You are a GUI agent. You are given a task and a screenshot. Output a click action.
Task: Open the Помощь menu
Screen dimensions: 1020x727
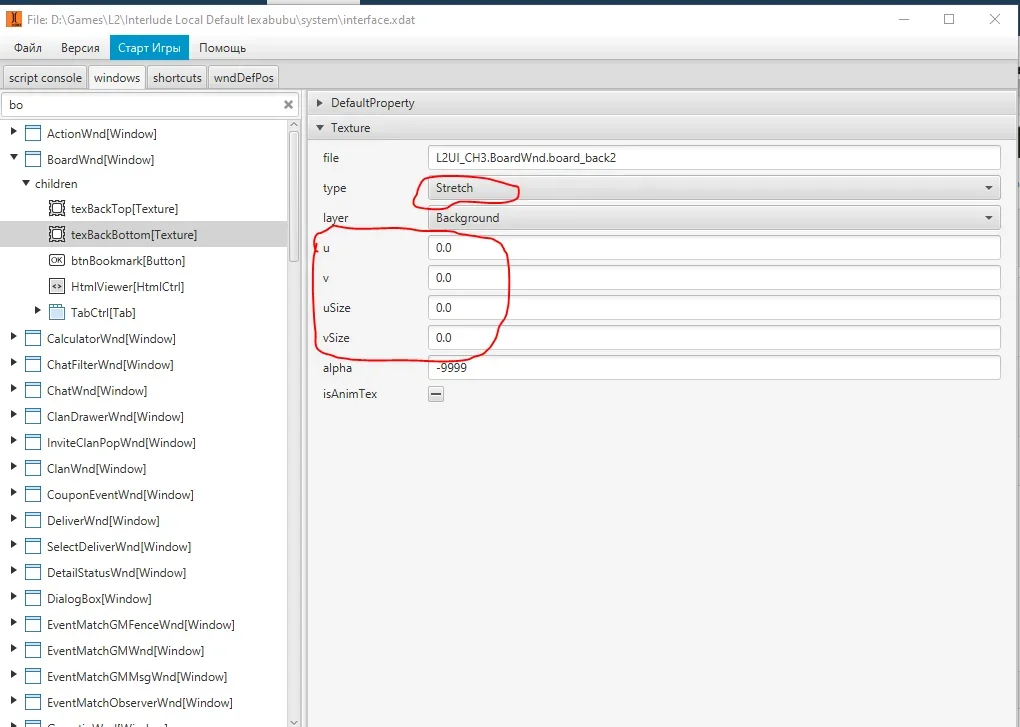pyautogui.click(x=222, y=48)
